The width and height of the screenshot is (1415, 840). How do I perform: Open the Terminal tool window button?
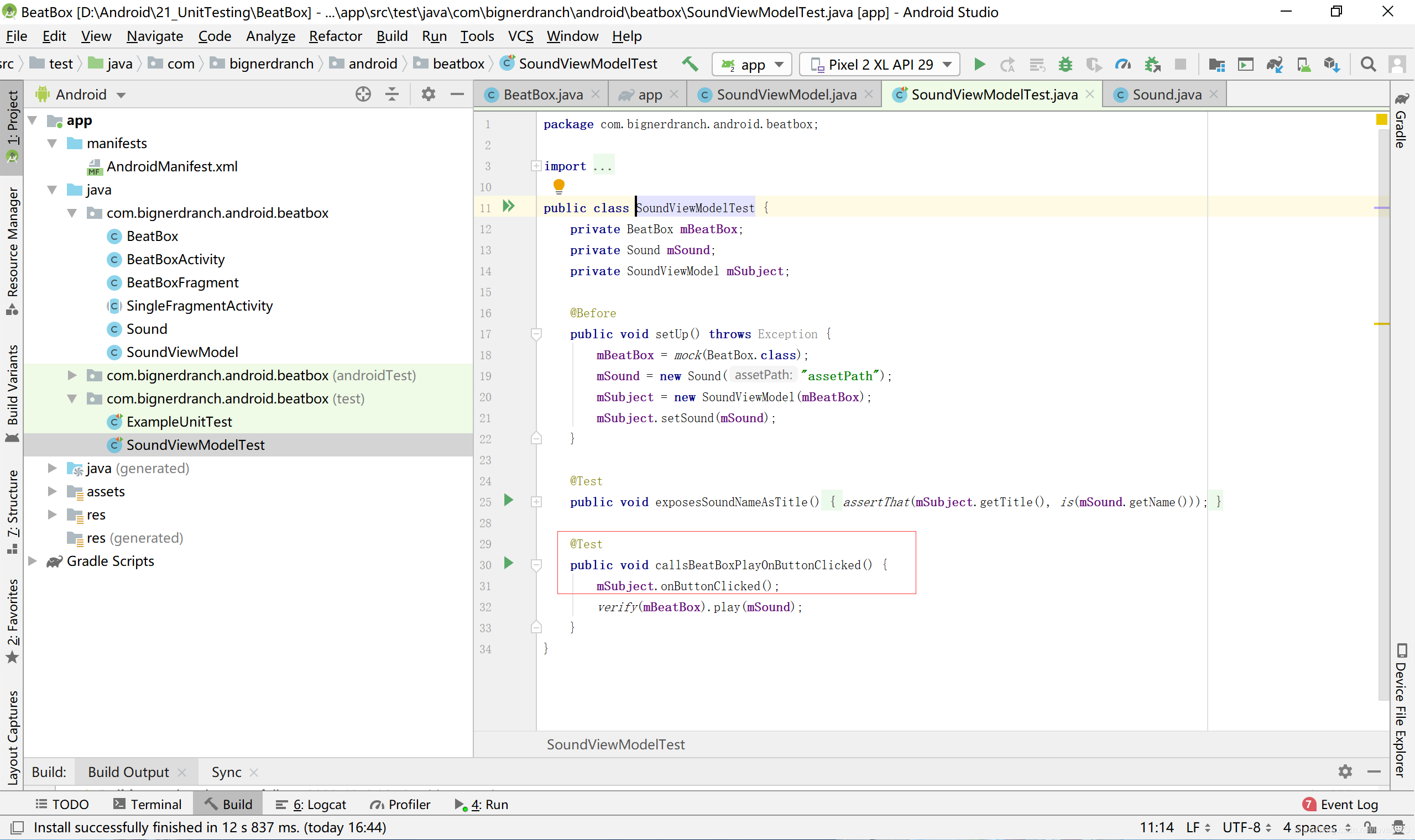[x=147, y=804]
